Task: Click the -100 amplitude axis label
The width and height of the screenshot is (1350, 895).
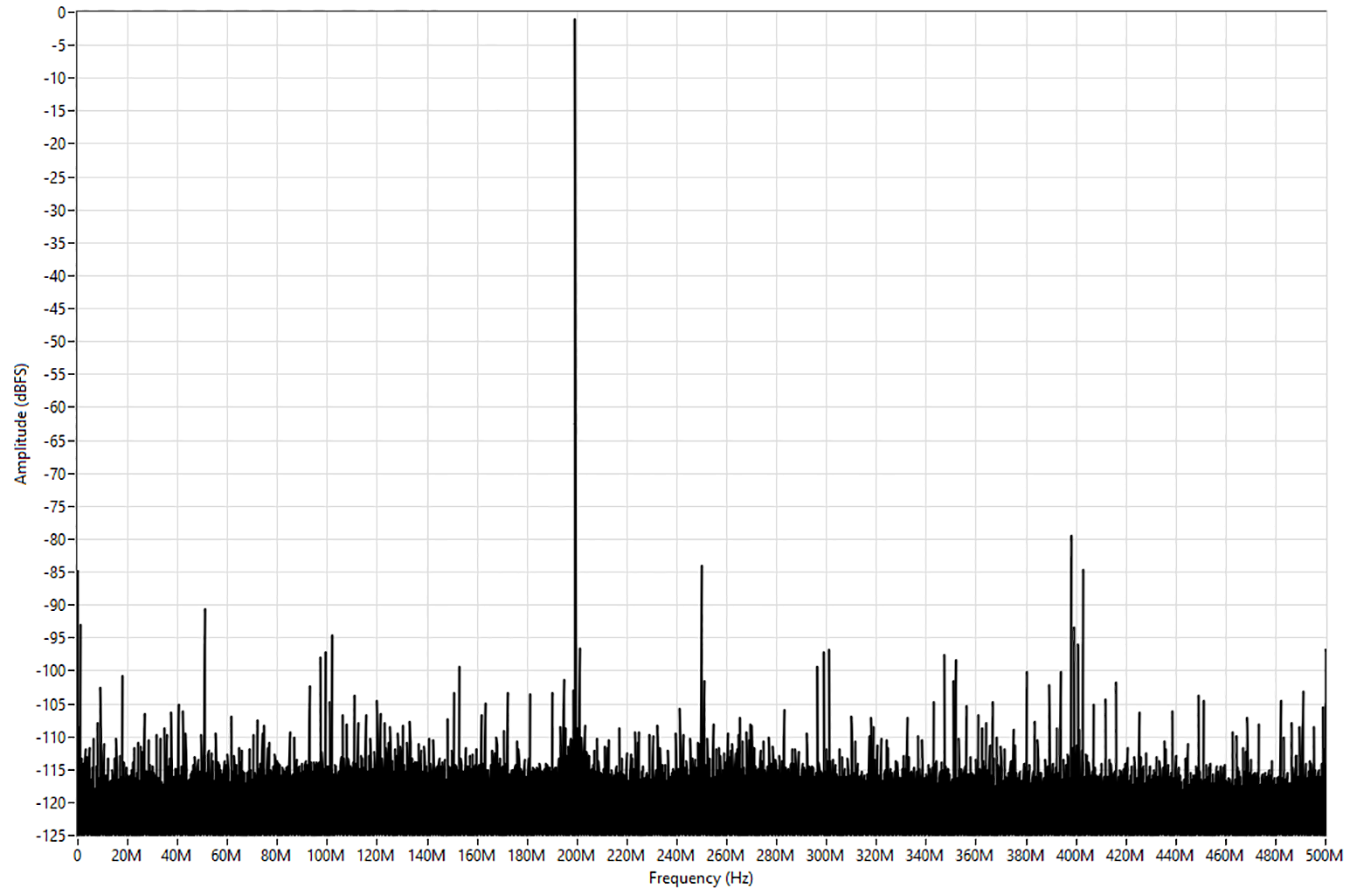Action: pyautogui.click(x=49, y=671)
